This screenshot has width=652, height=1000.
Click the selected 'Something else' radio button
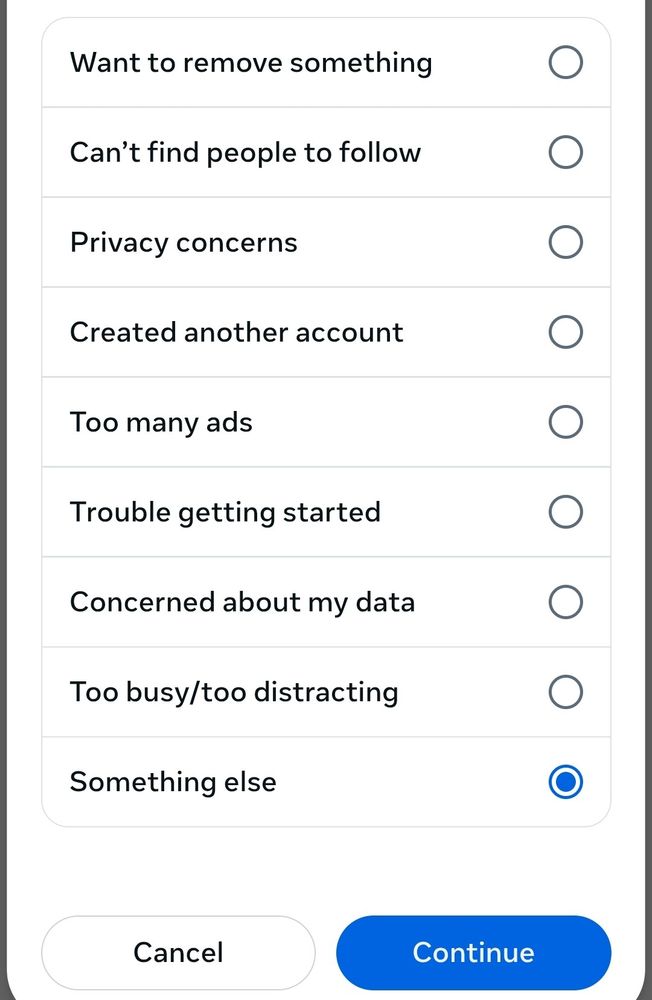(x=565, y=782)
